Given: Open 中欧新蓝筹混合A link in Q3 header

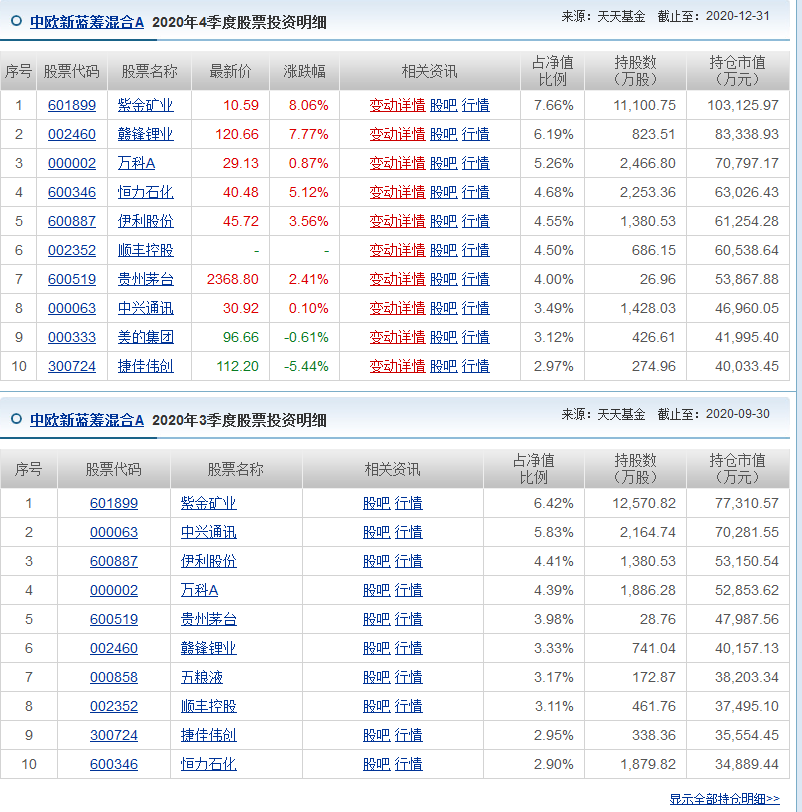Looking at the screenshot, I should [86, 420].
